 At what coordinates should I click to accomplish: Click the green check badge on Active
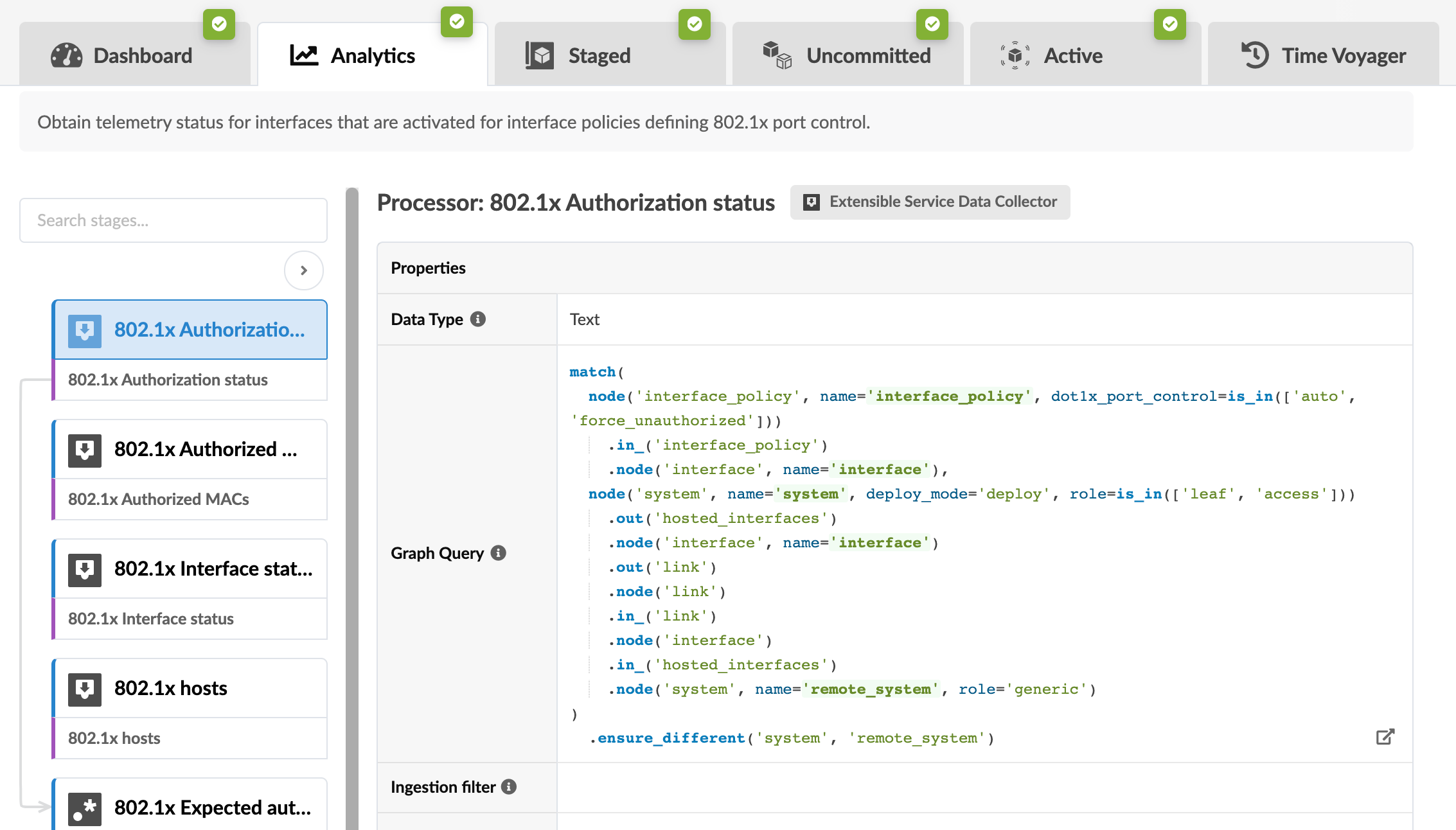click(1169, 24)
